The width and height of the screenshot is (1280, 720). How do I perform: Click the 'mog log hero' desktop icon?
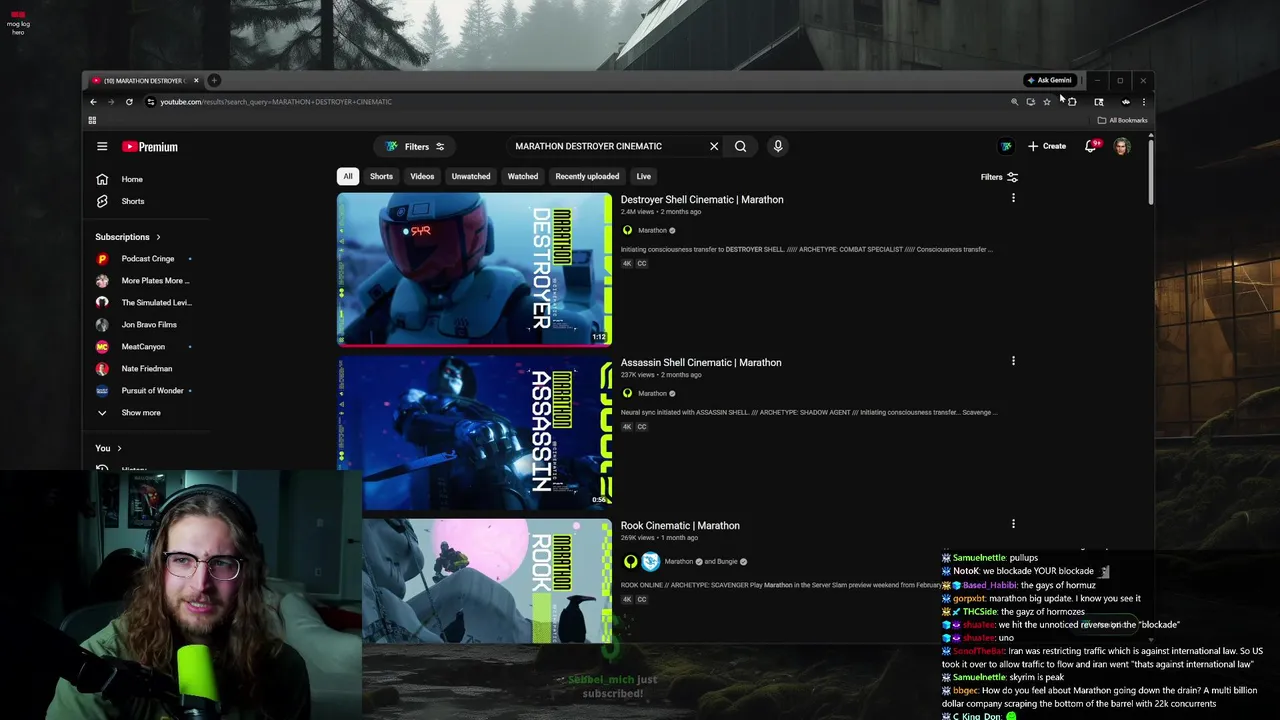pyautogui.click(x=18, y=22)
